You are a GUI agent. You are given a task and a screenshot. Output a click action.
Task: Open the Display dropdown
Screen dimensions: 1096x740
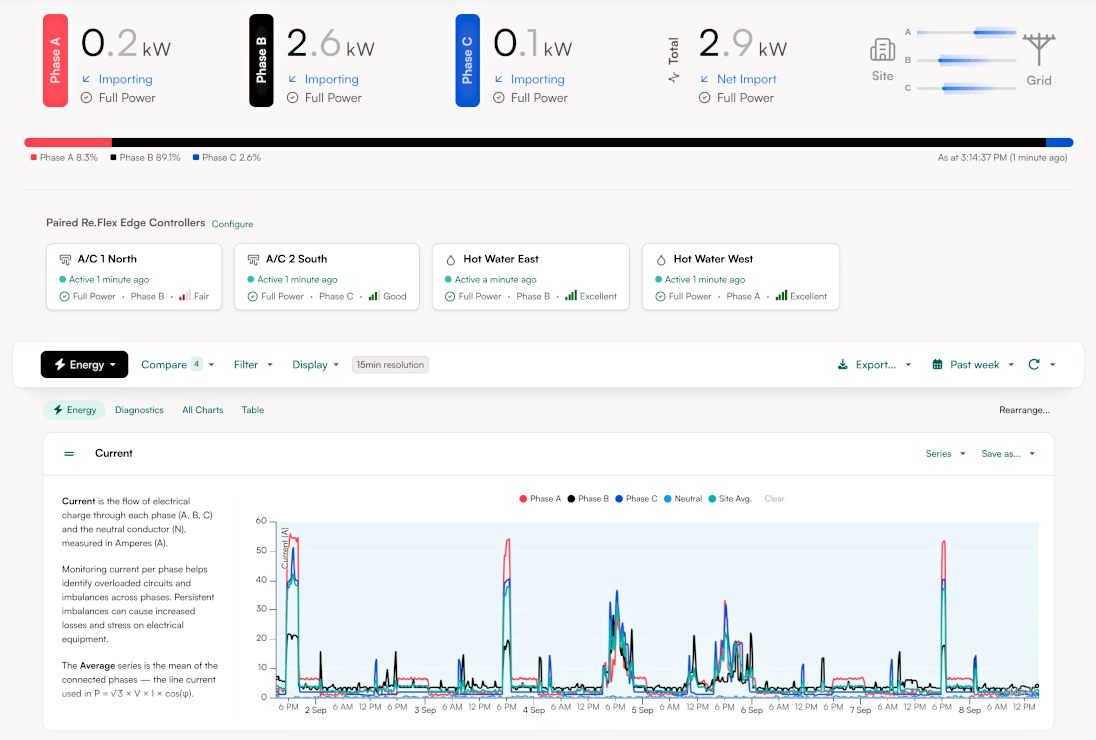315,364
